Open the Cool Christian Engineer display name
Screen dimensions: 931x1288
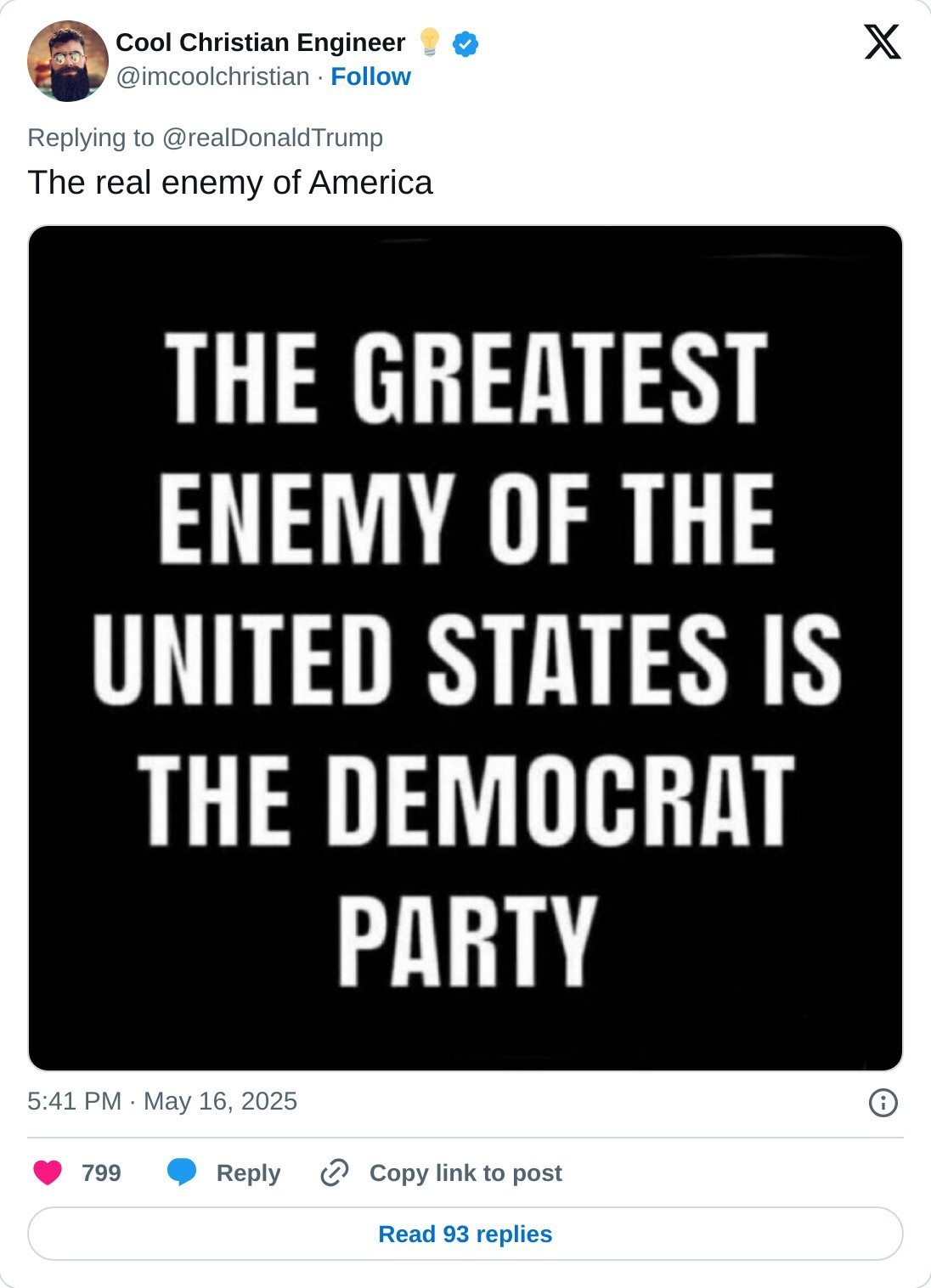(x=260, y=42)
